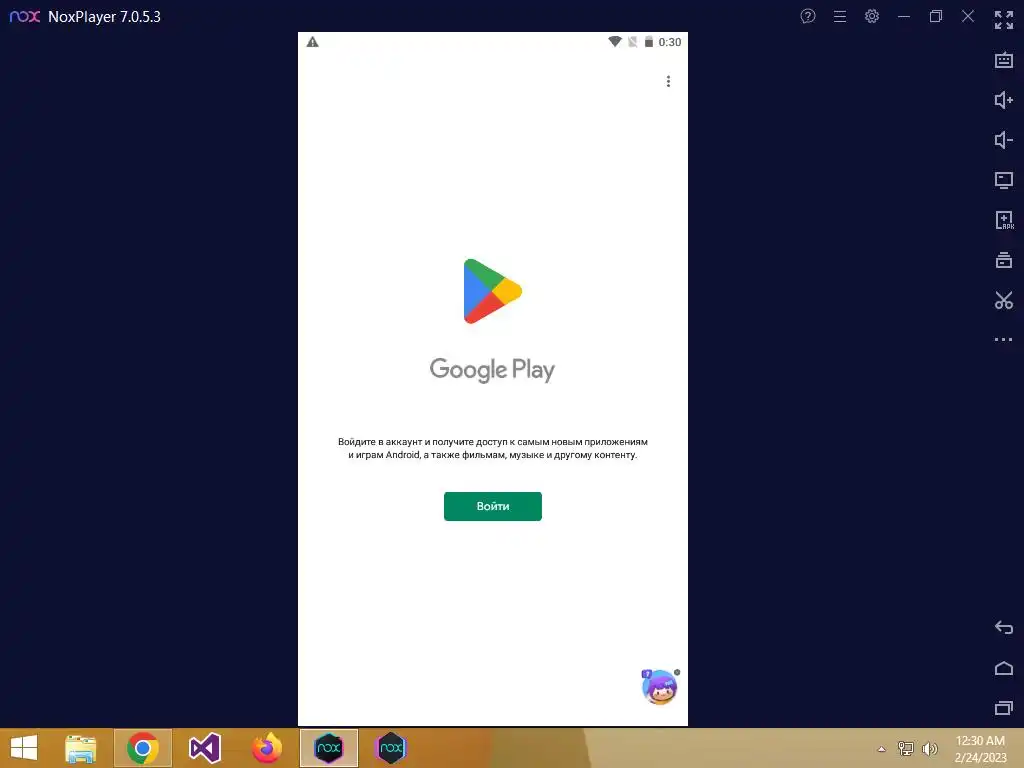Screen dimensions: 1024x768
Task: Expand more tools with the three dots in the sidebar
Action: coord(1004,340)
